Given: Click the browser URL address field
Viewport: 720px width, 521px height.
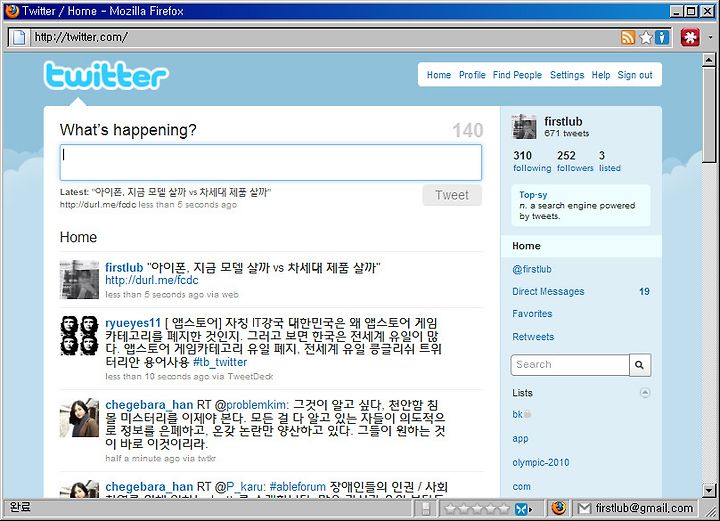Looking at the screenshot, I should tap(324, 37).
